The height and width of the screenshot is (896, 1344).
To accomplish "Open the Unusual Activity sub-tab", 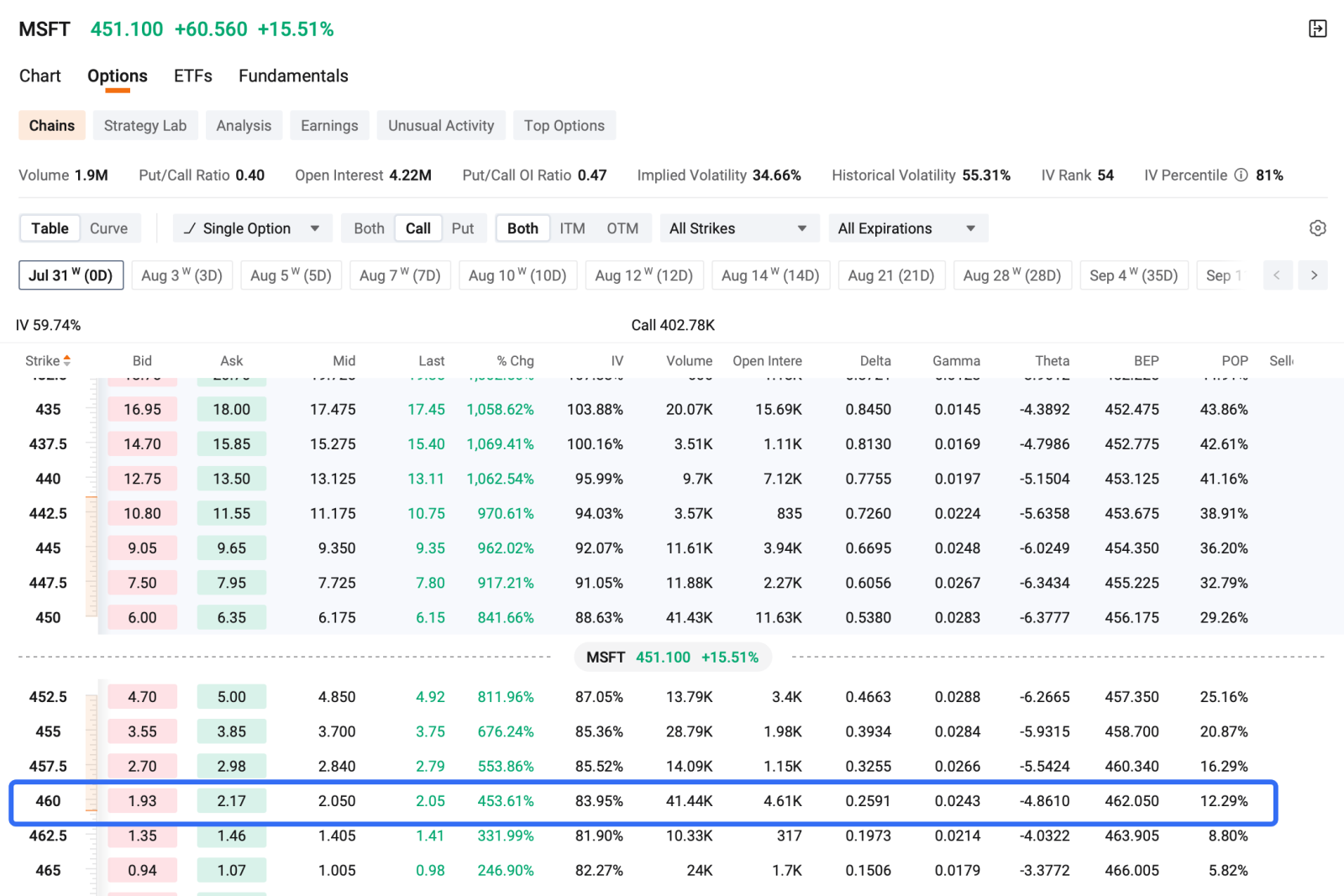I will pyautogui.click(x=441, y=126).
